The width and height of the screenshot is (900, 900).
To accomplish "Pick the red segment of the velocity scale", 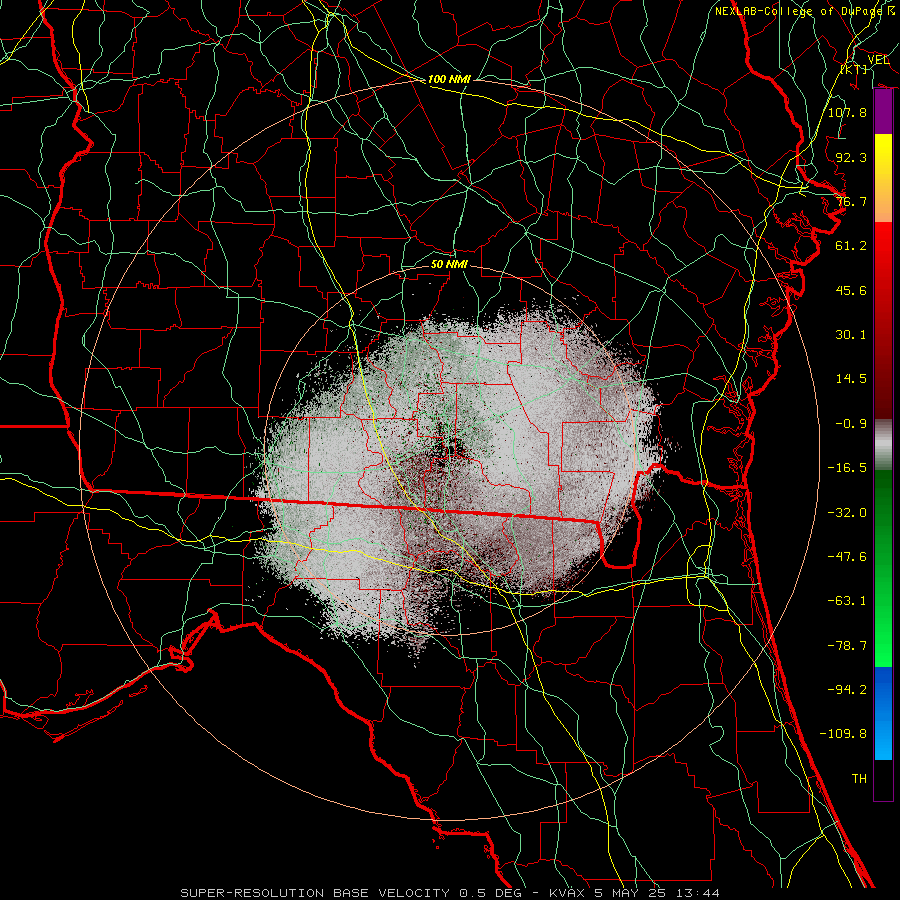I will click(x=883, y=320).
